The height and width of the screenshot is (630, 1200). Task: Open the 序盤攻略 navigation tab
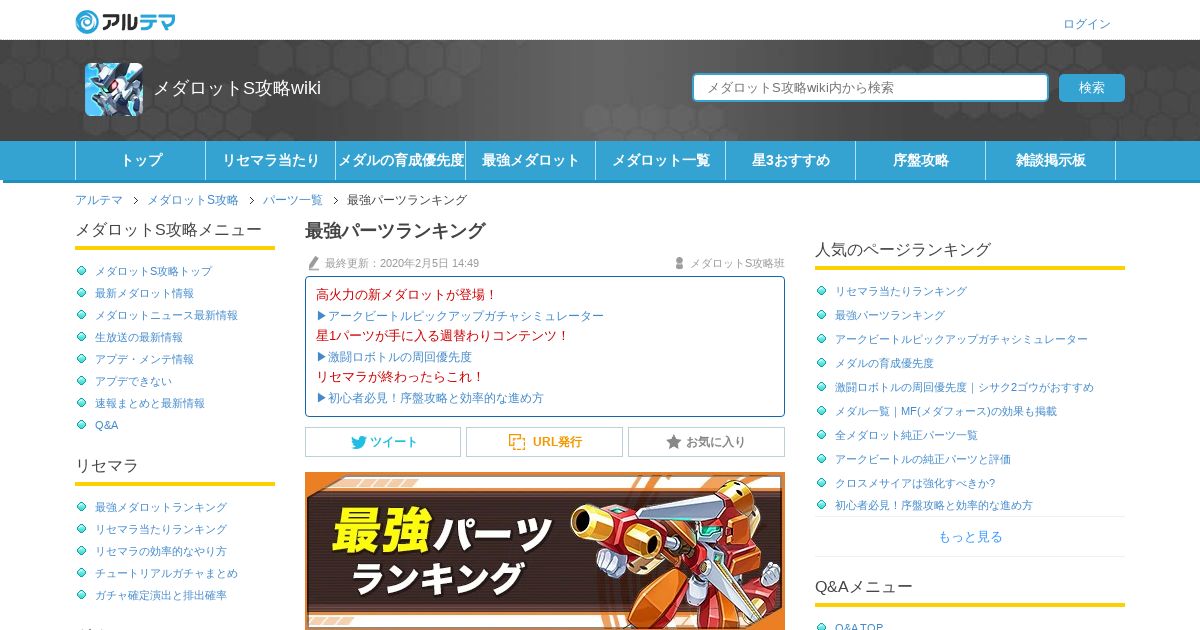click(921, 160)
